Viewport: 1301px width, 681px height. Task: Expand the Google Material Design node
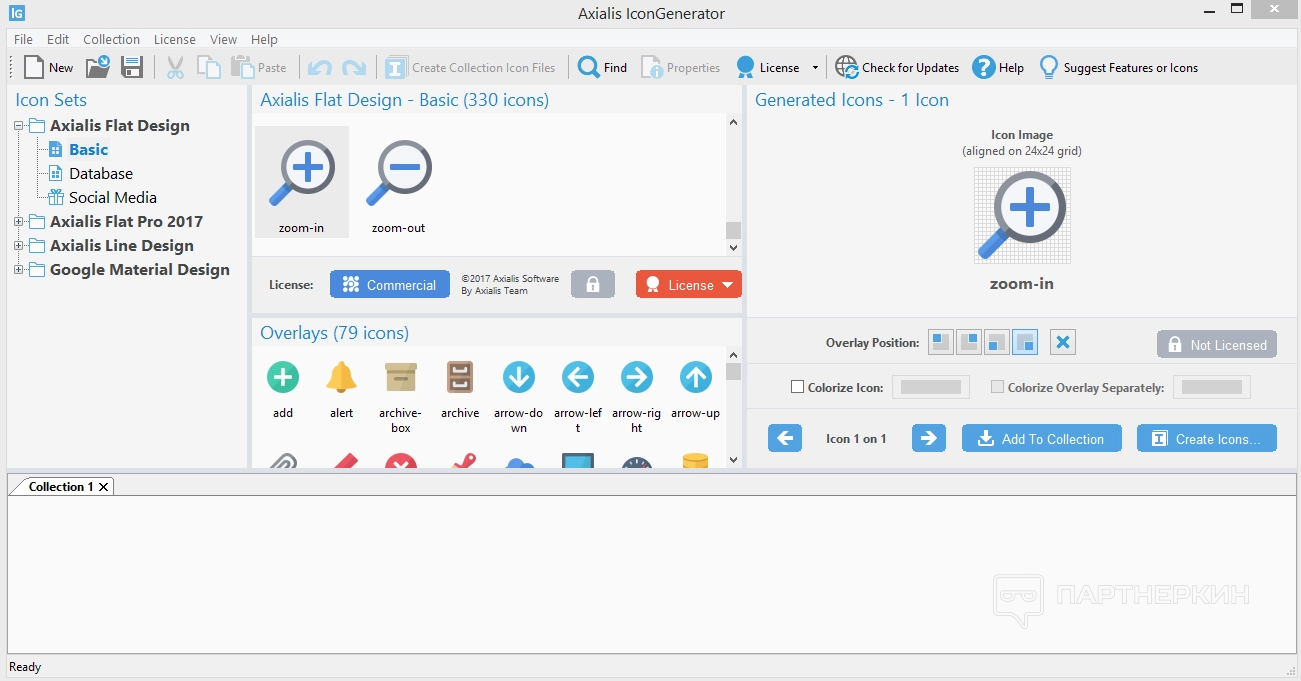[18, 270]
